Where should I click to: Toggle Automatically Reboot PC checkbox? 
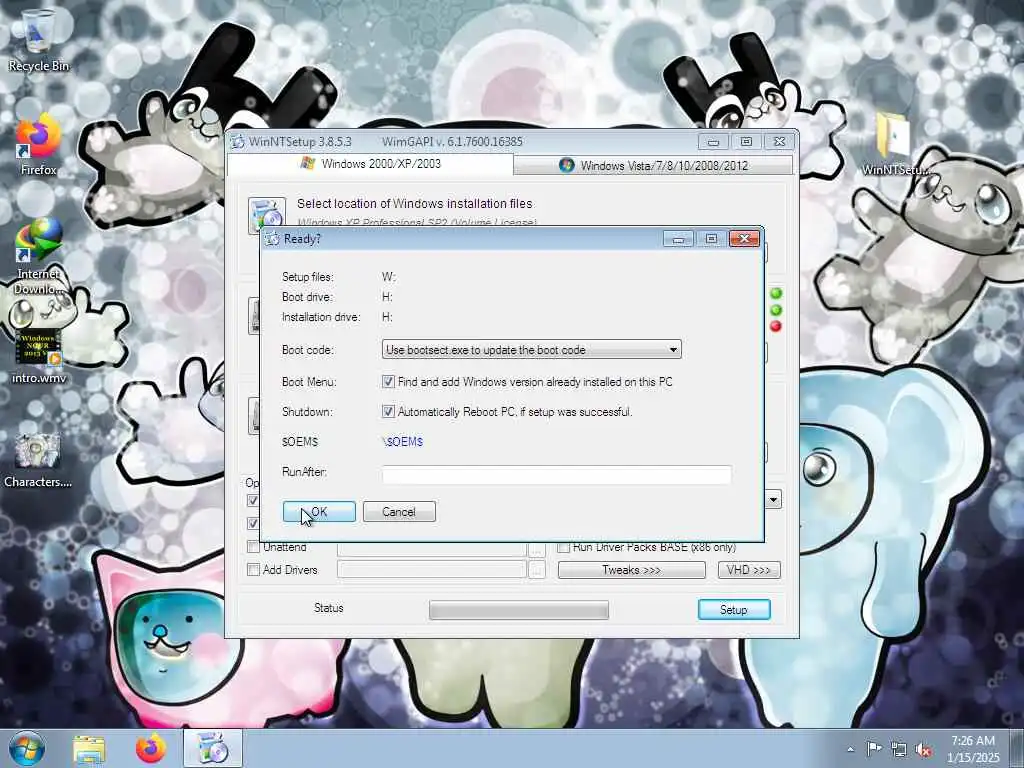(x=388, y=411)
